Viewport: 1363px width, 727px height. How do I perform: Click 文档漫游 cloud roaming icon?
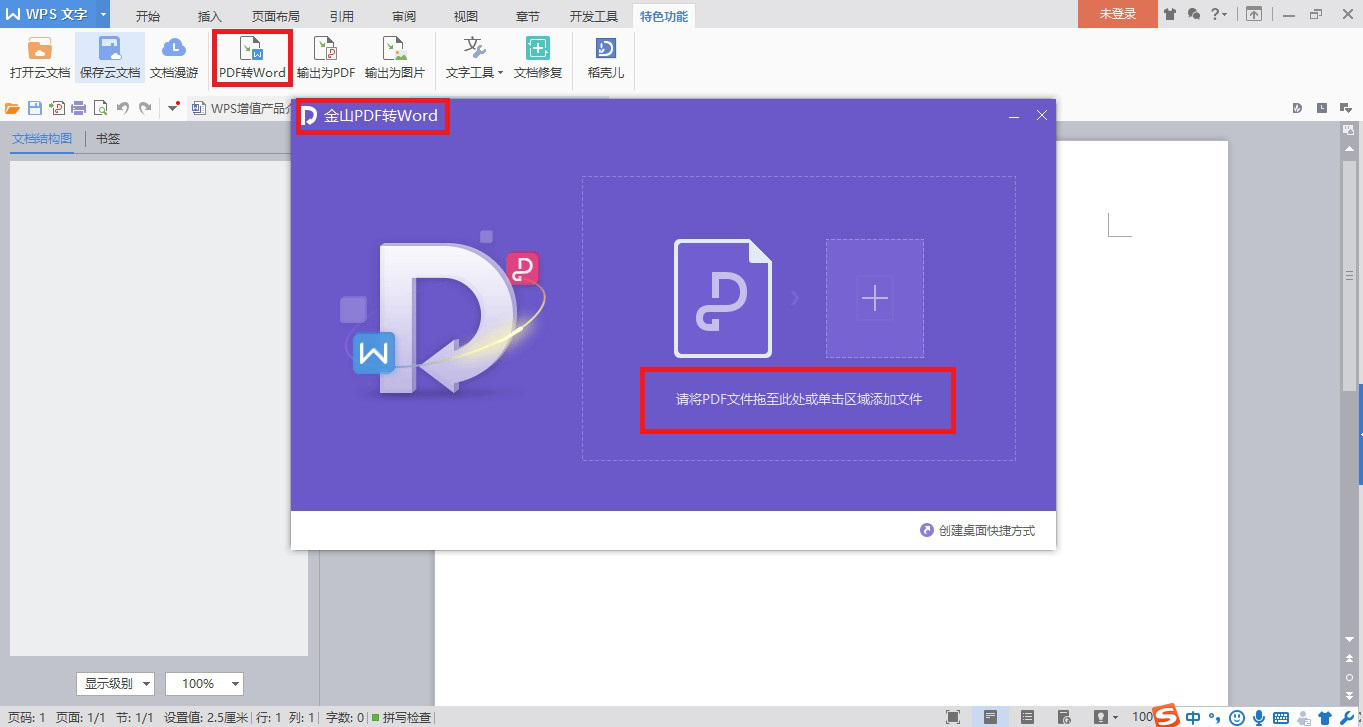click(174, 57)
